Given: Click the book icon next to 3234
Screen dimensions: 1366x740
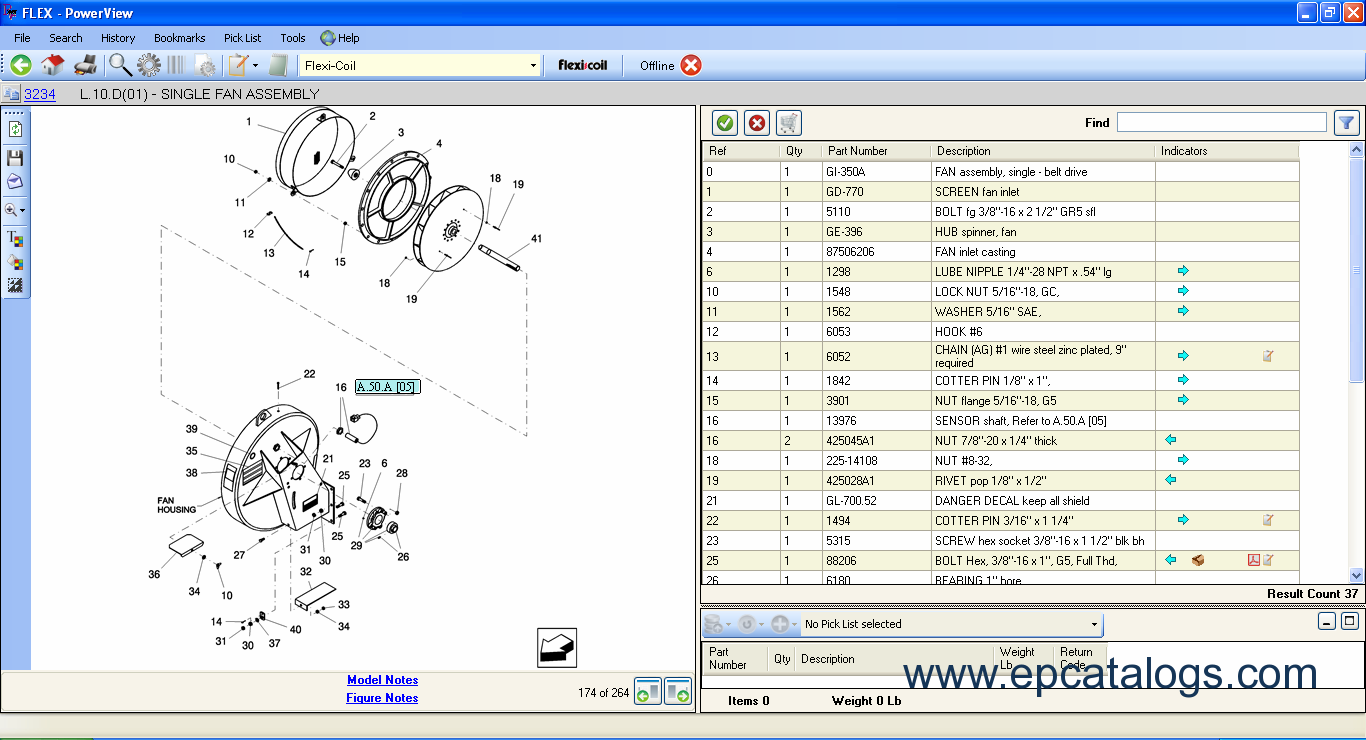Looking at the screenshot, I should (x=11, y=94).
